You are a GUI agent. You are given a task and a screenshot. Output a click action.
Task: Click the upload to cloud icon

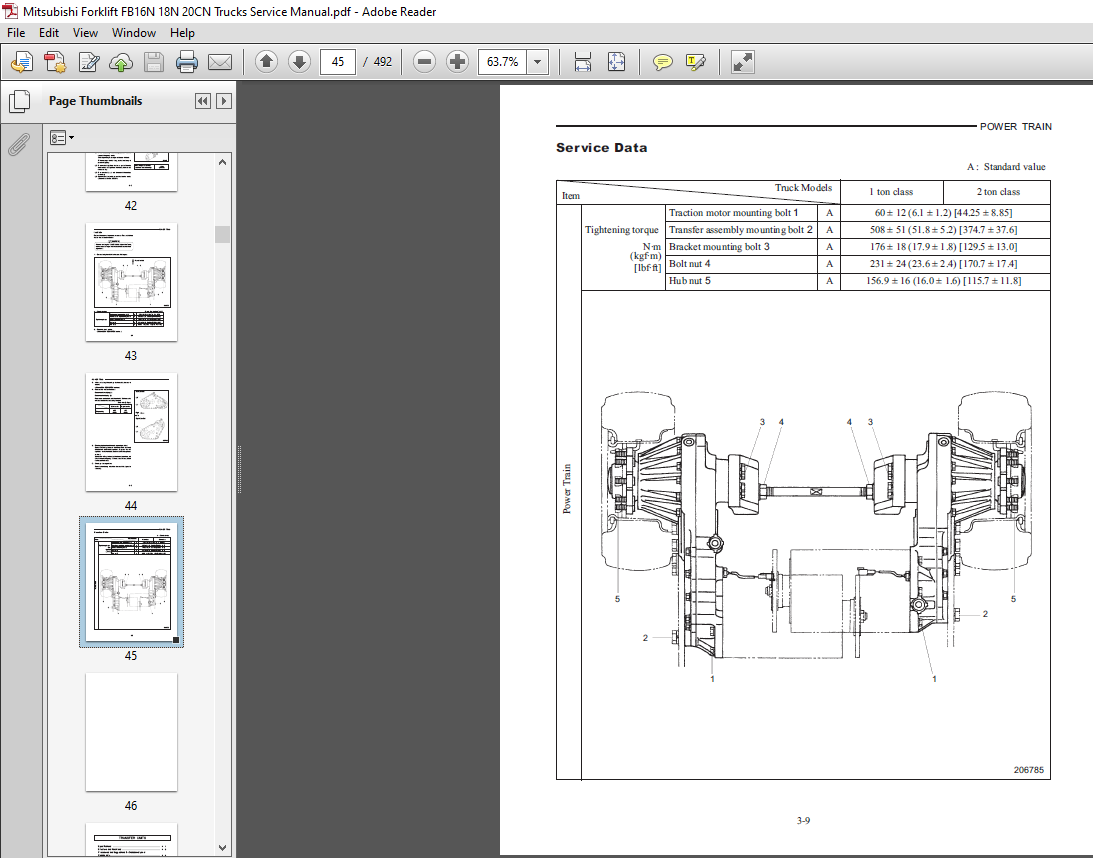(121, 62)
